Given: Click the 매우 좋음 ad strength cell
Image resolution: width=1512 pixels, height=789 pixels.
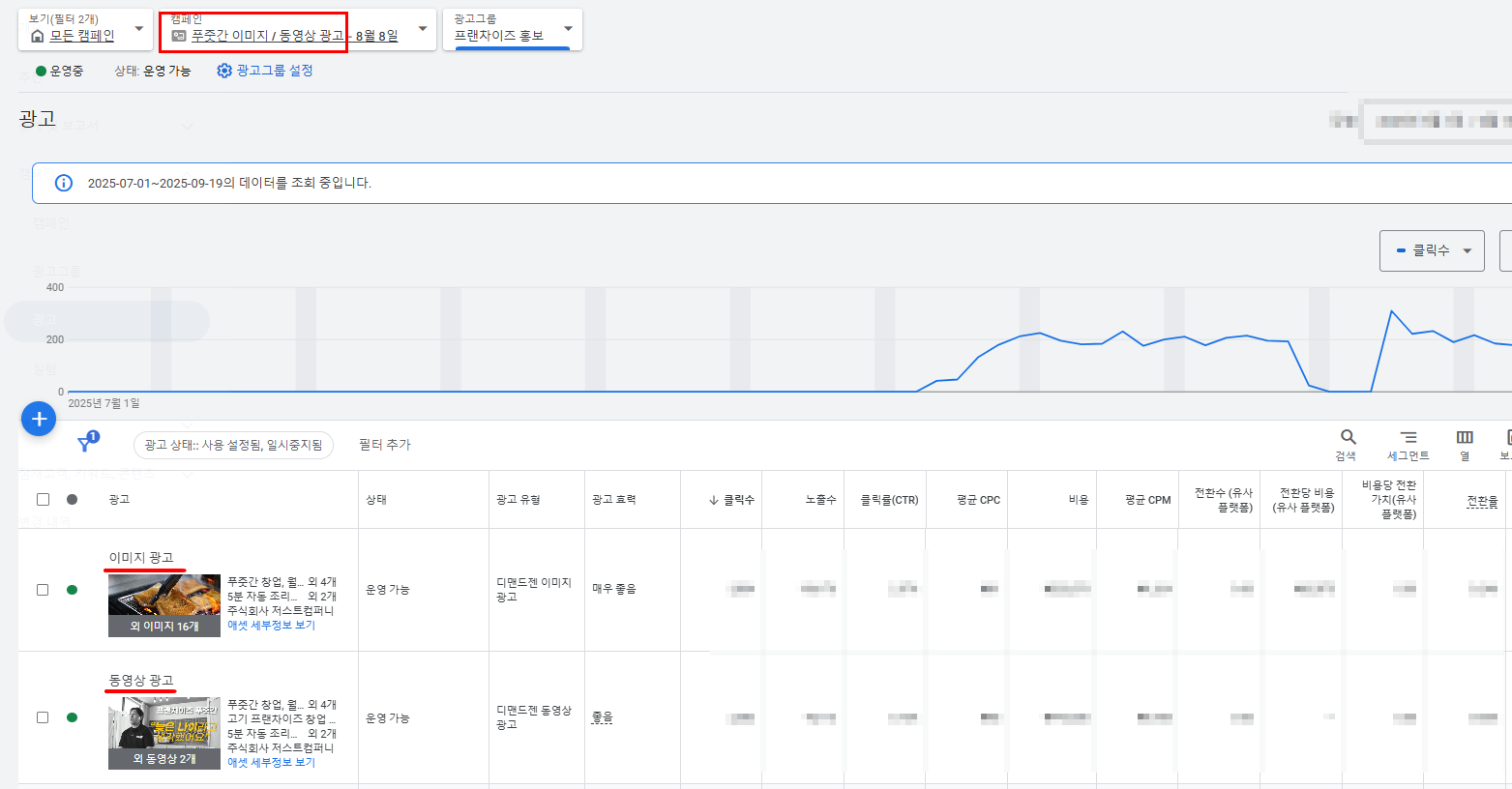Looking at the screenshot, I should click(614, 589).
